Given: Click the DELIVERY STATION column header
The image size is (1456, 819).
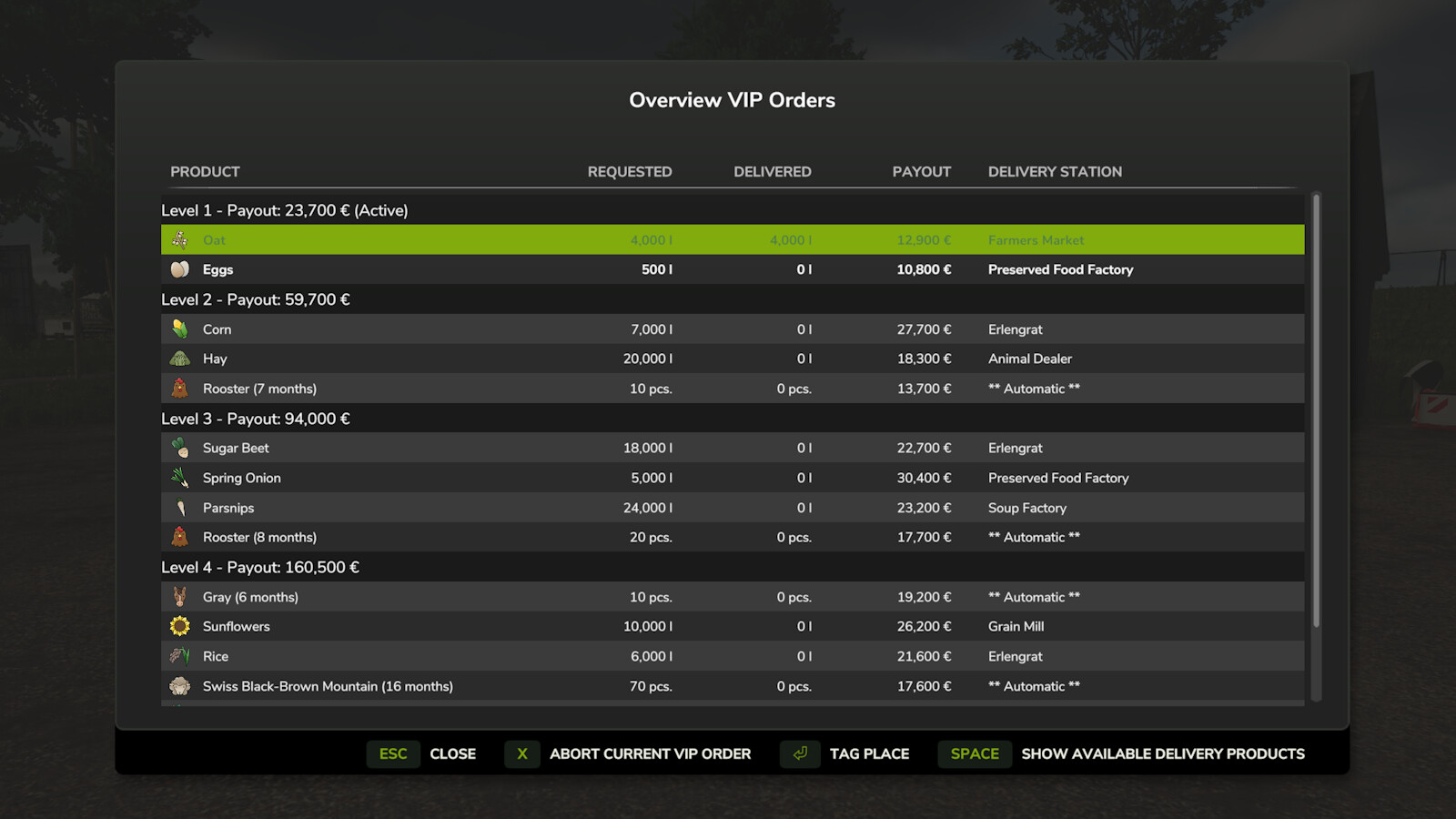Looking at the screenshot, I should point(1055,171).
